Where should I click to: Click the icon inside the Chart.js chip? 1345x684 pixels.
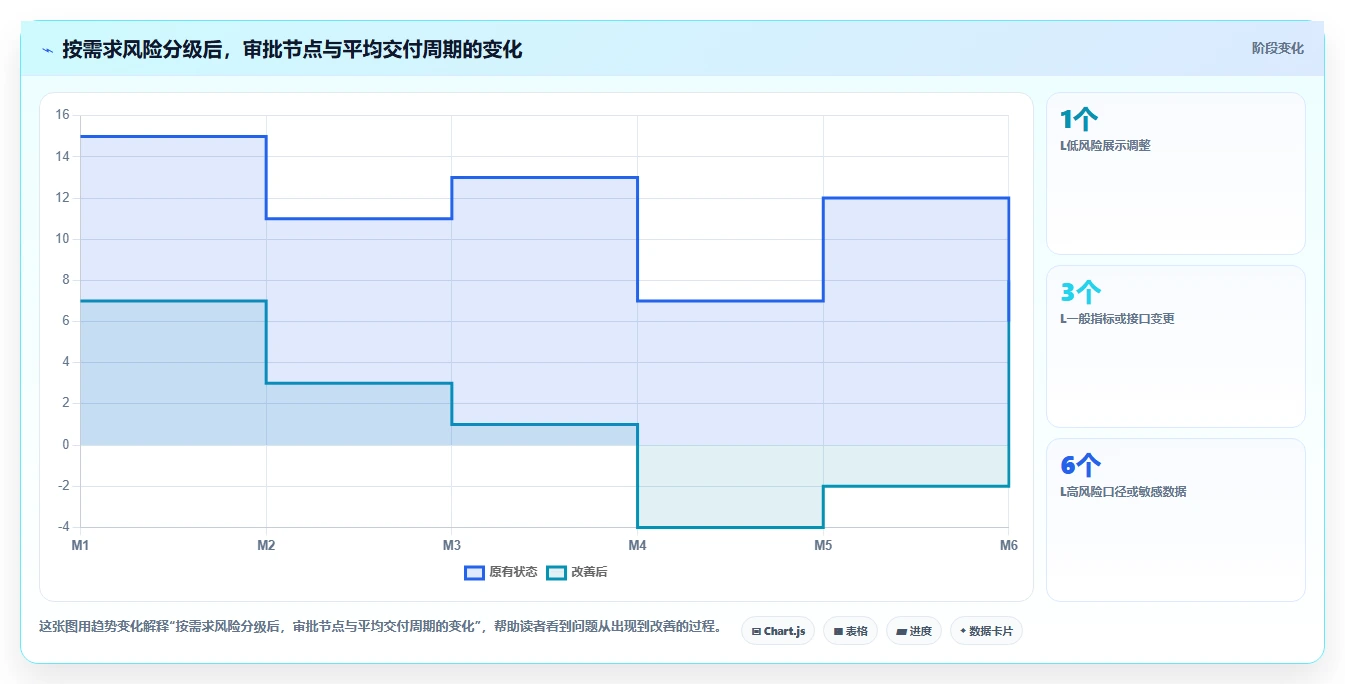[756, 632]
